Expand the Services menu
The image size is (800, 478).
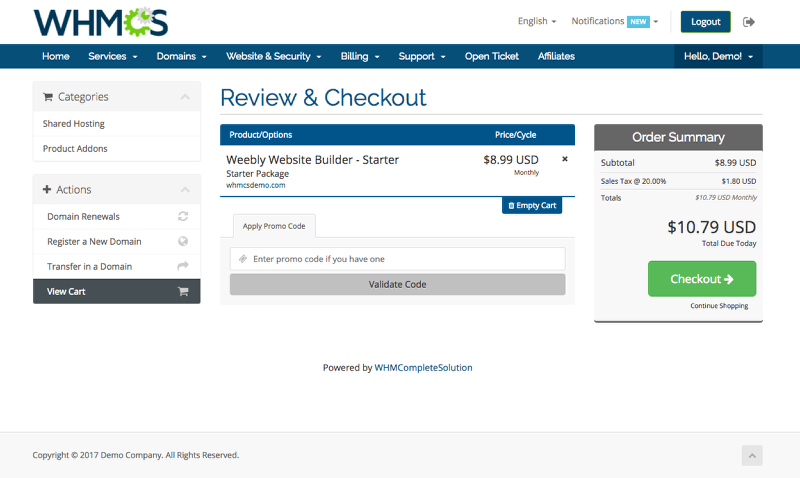pyautogui.click(x=113, y=56)
